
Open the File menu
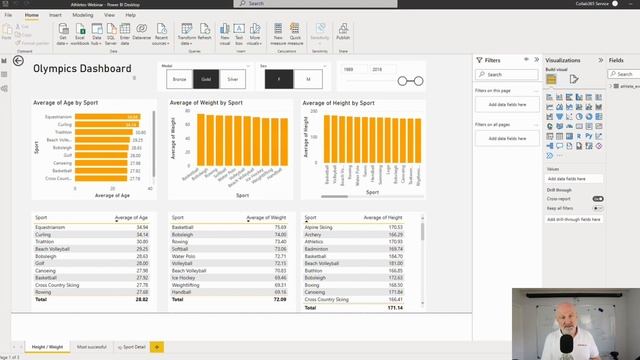[8, 15]
